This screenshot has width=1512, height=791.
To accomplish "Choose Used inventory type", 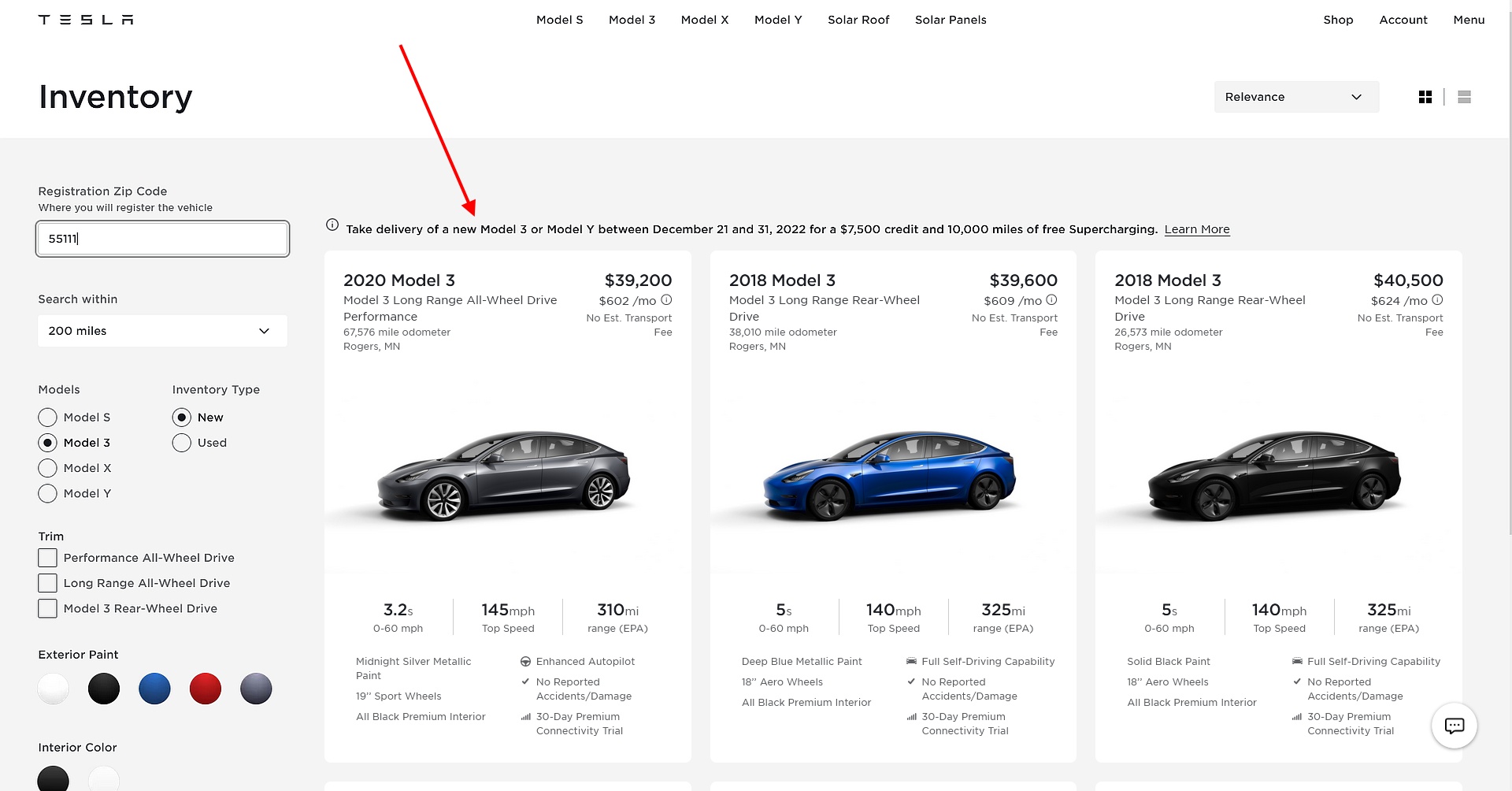I will 181,443.
